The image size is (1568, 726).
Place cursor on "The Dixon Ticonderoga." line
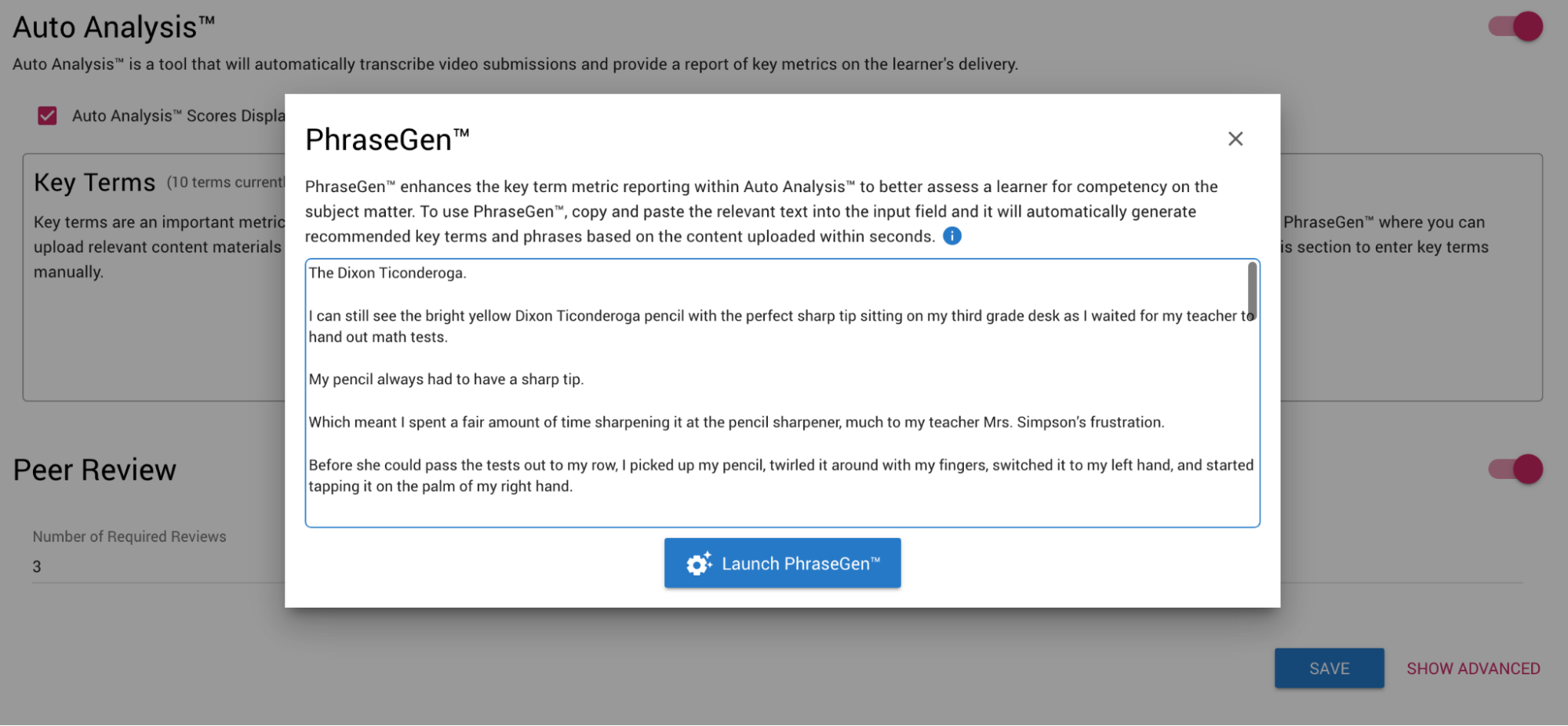coord(387,273)
